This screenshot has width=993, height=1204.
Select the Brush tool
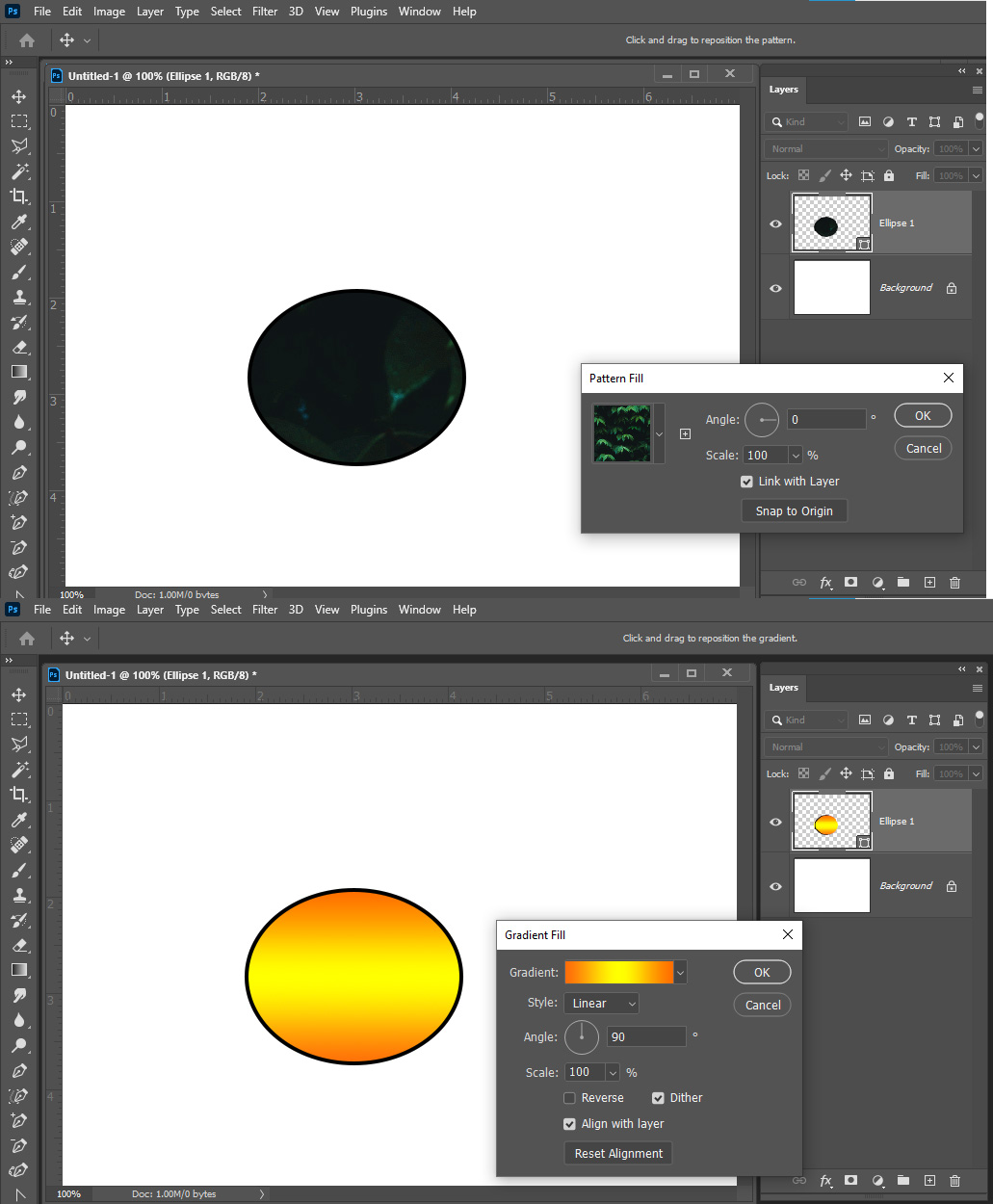click(x=19, y=272)
